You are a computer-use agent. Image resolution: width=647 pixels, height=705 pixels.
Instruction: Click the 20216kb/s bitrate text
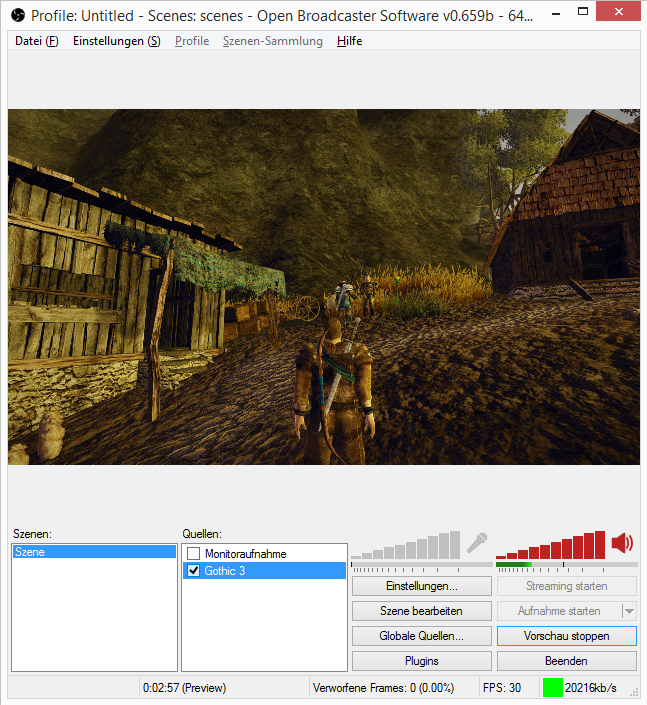(590, 688)
